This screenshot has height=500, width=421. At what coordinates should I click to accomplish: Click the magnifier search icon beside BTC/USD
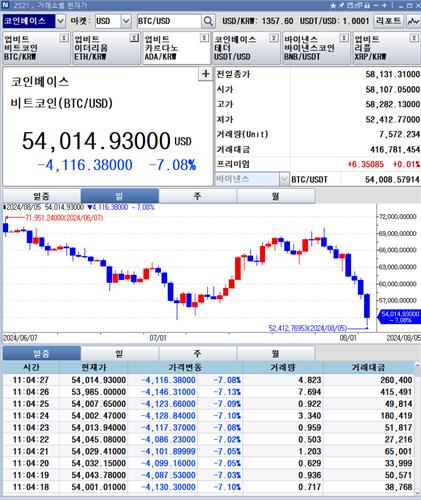tap(208, 21)
